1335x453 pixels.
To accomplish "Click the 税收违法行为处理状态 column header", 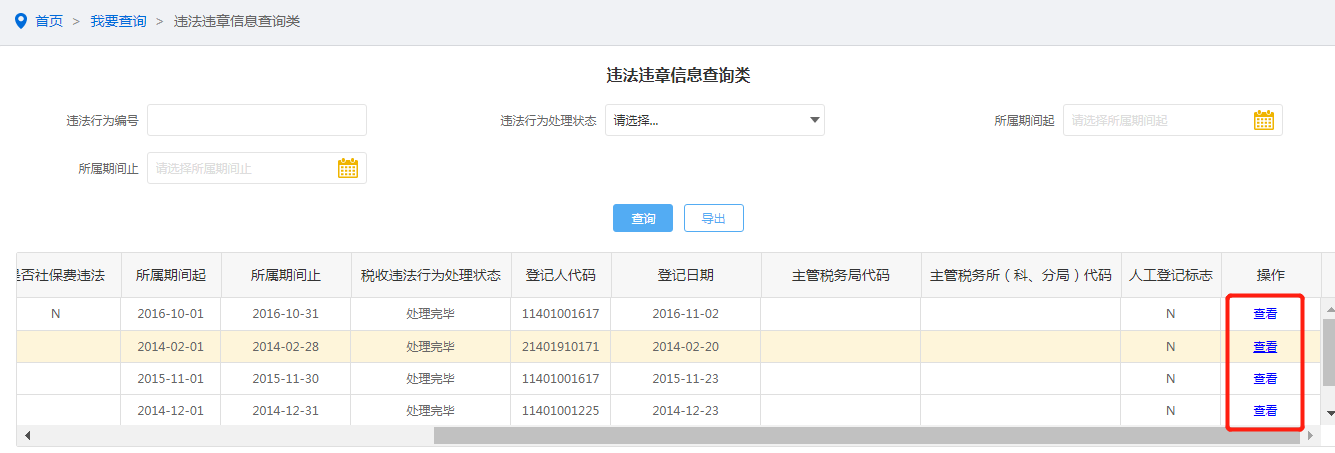I will [431, 275].
